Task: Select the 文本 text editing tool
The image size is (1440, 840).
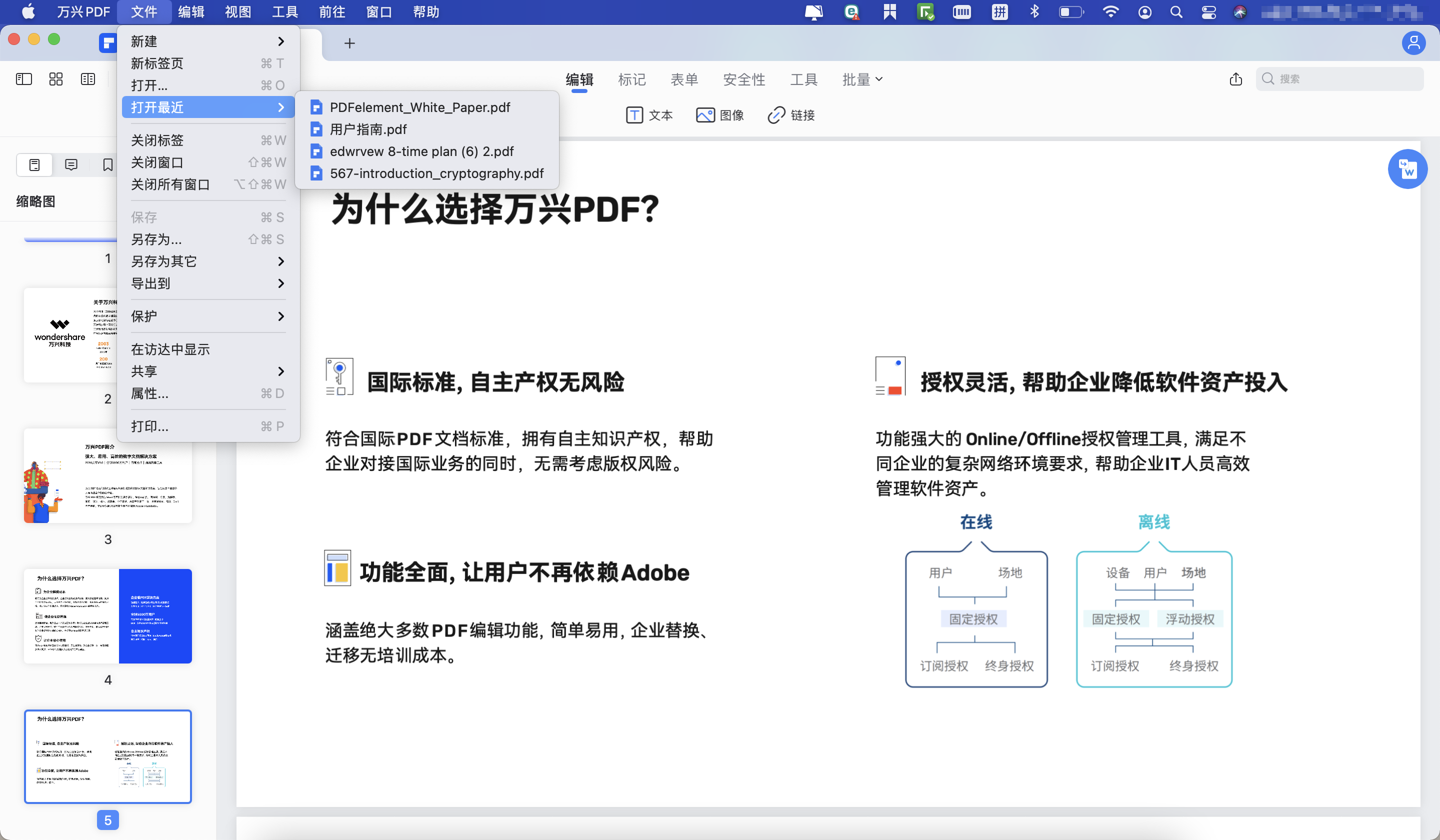Action: tap(649, 115)
